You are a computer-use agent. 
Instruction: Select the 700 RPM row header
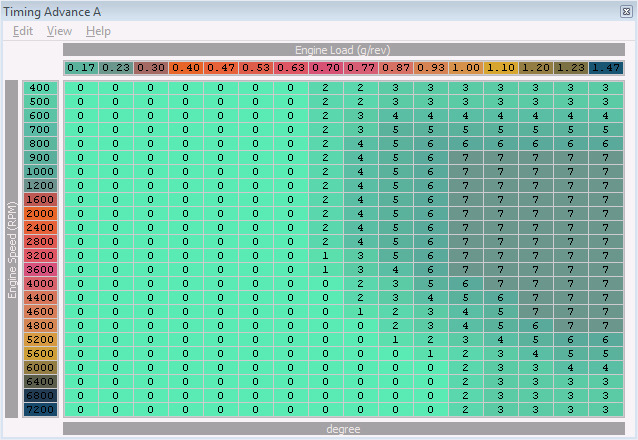[x=40, y=129]
